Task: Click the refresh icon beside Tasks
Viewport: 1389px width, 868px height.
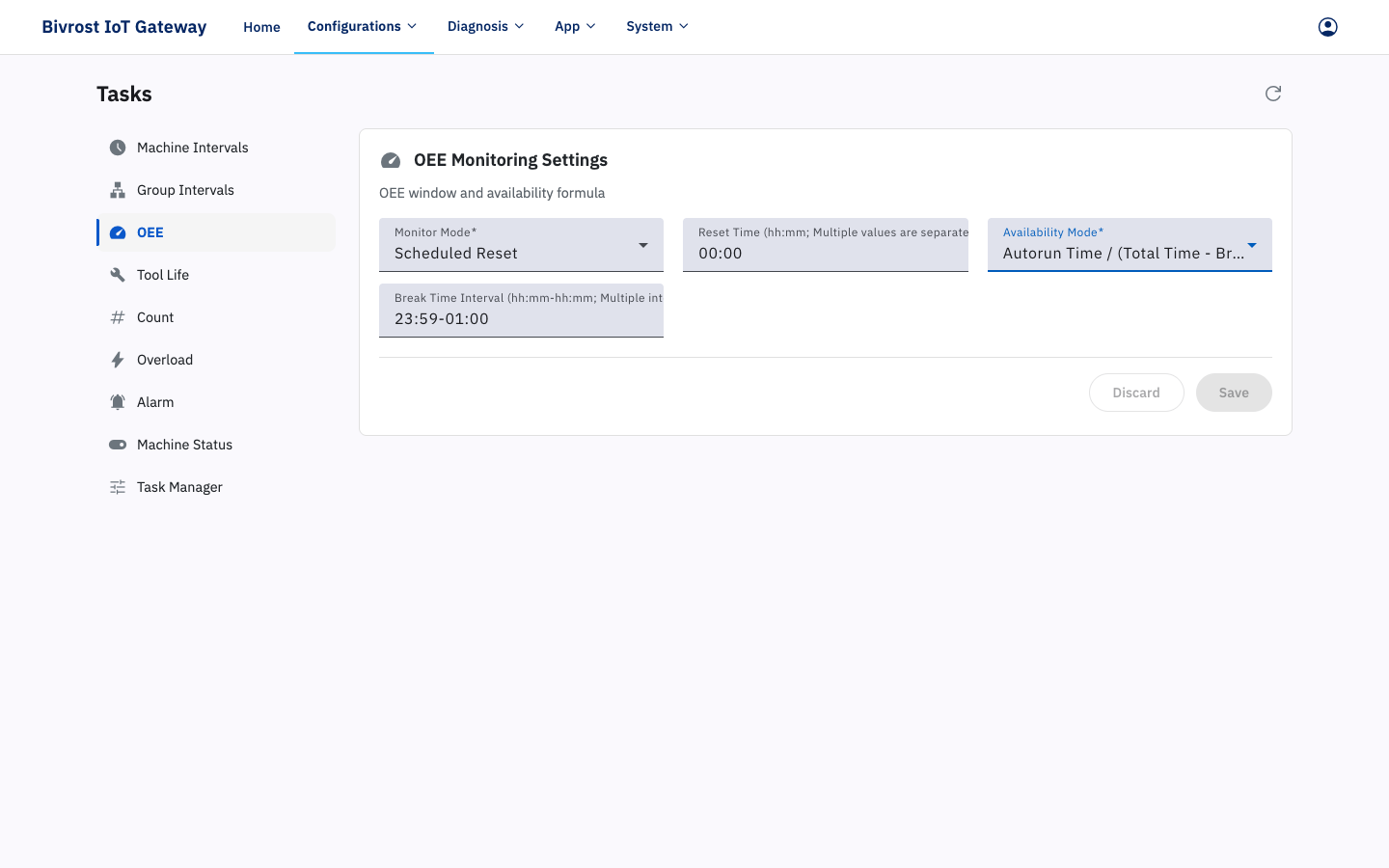Action: click(1273, 94)
